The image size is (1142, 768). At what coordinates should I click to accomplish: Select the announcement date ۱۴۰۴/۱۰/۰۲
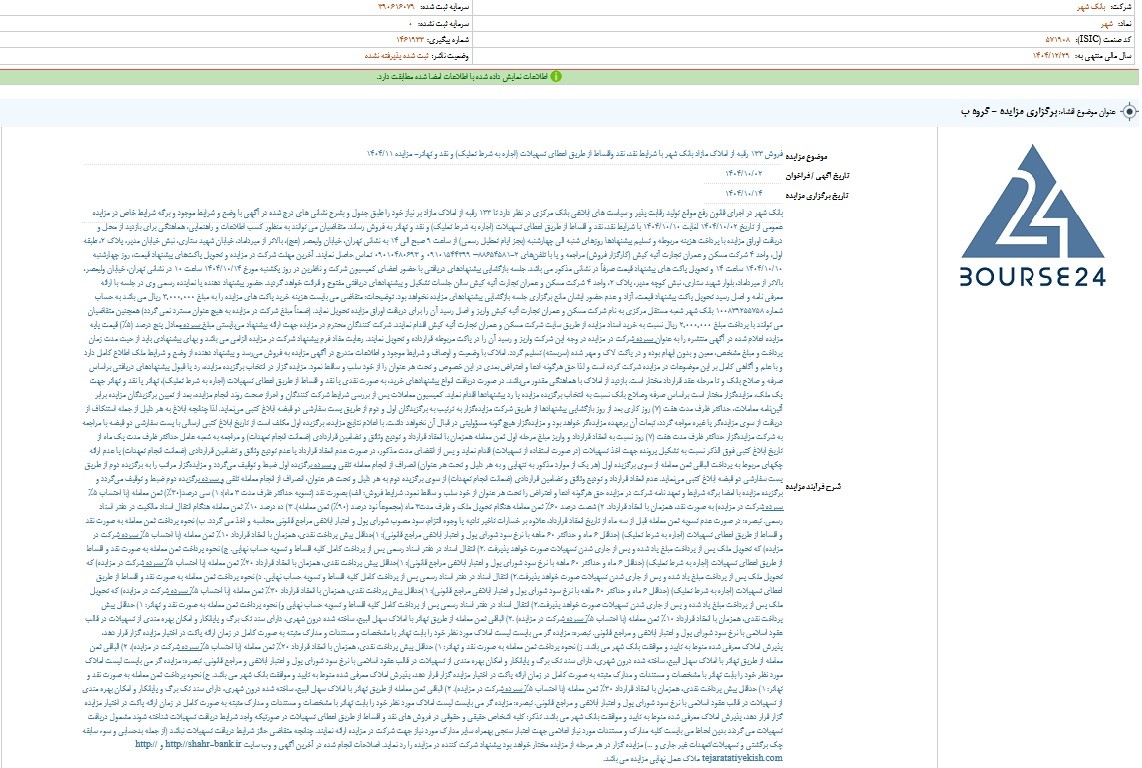(743, 173)
